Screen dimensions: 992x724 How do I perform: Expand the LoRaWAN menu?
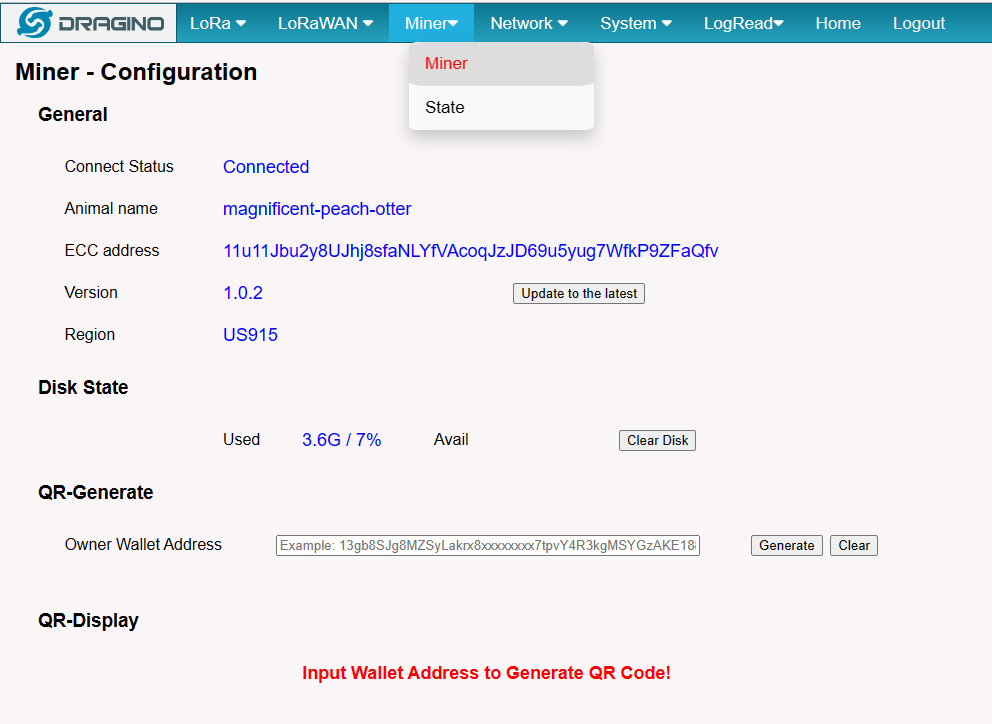pos(325,23)
